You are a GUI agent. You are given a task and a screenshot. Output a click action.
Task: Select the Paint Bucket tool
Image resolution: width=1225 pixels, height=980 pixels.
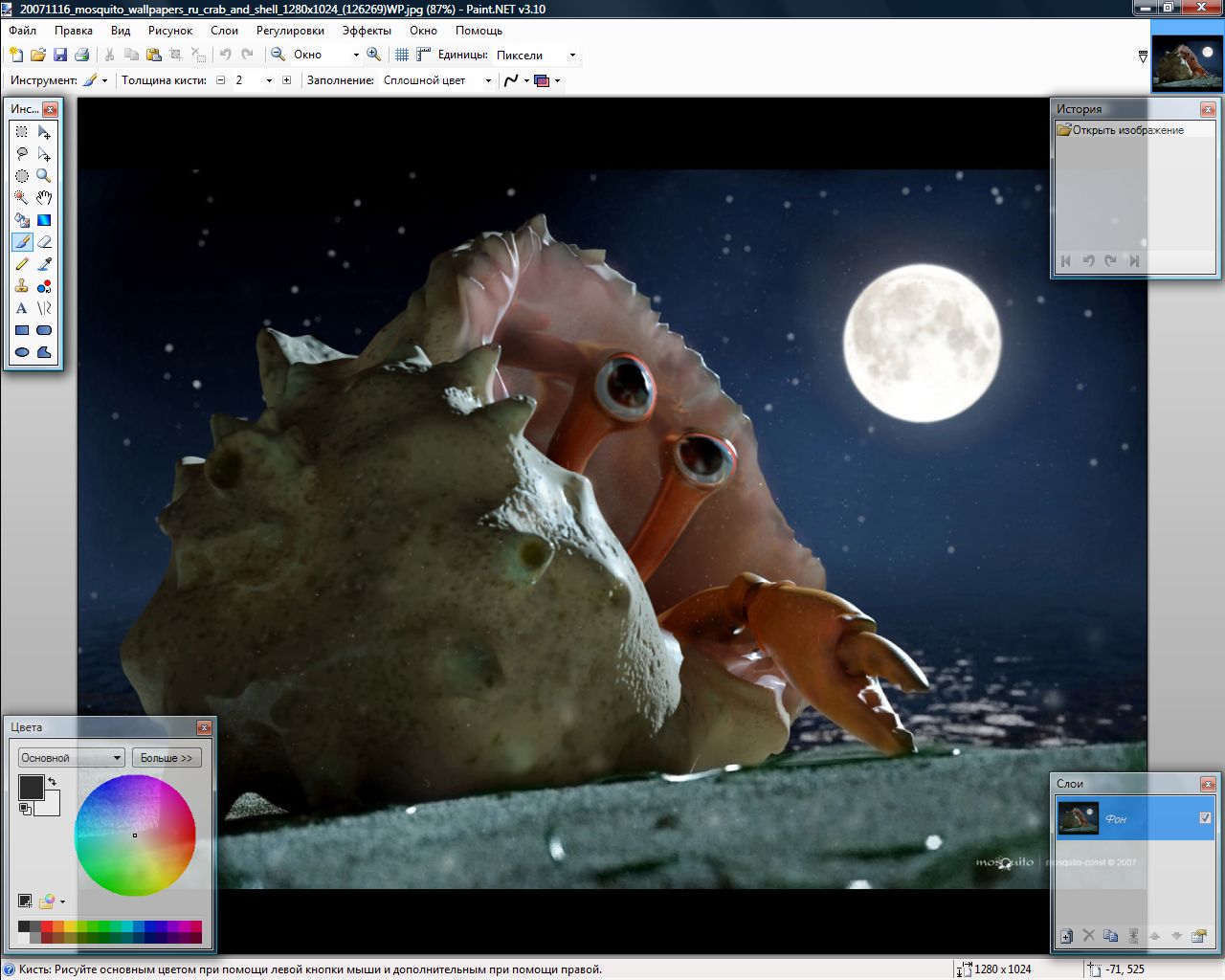[x=22, y=220]
